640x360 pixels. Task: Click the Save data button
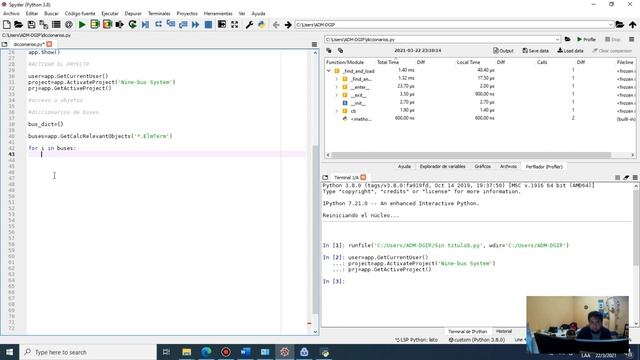(x=535, y=51)
